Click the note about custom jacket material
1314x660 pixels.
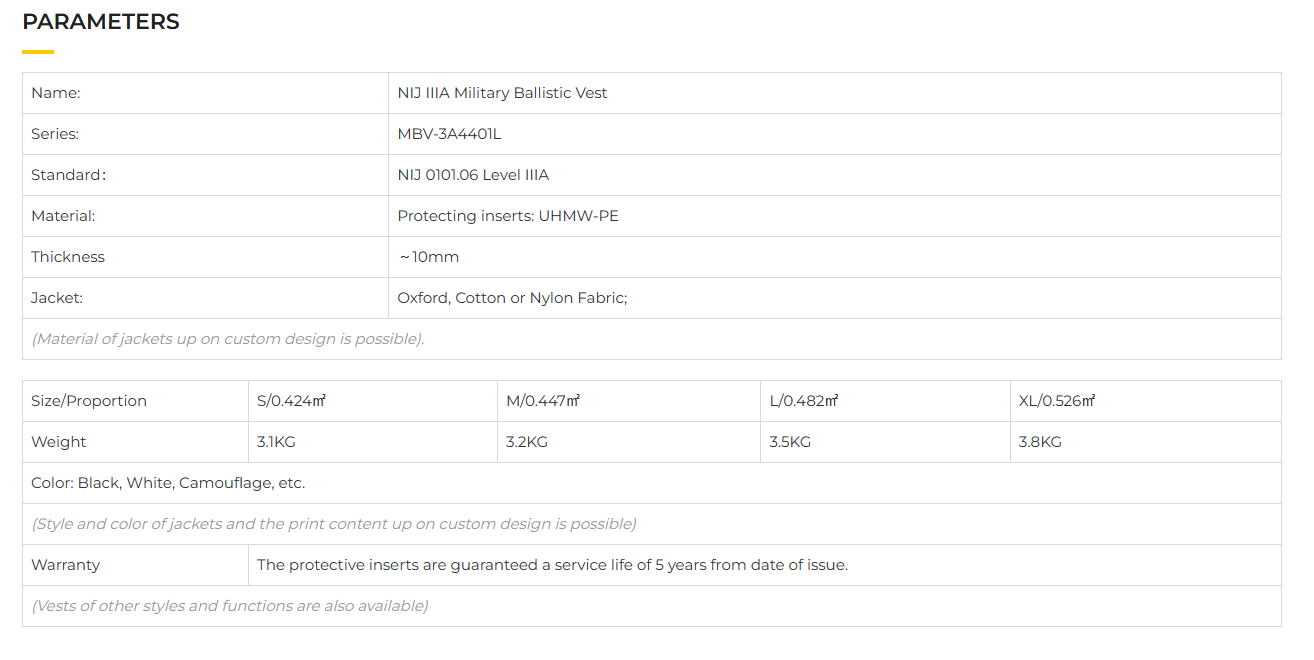[228, 339]
